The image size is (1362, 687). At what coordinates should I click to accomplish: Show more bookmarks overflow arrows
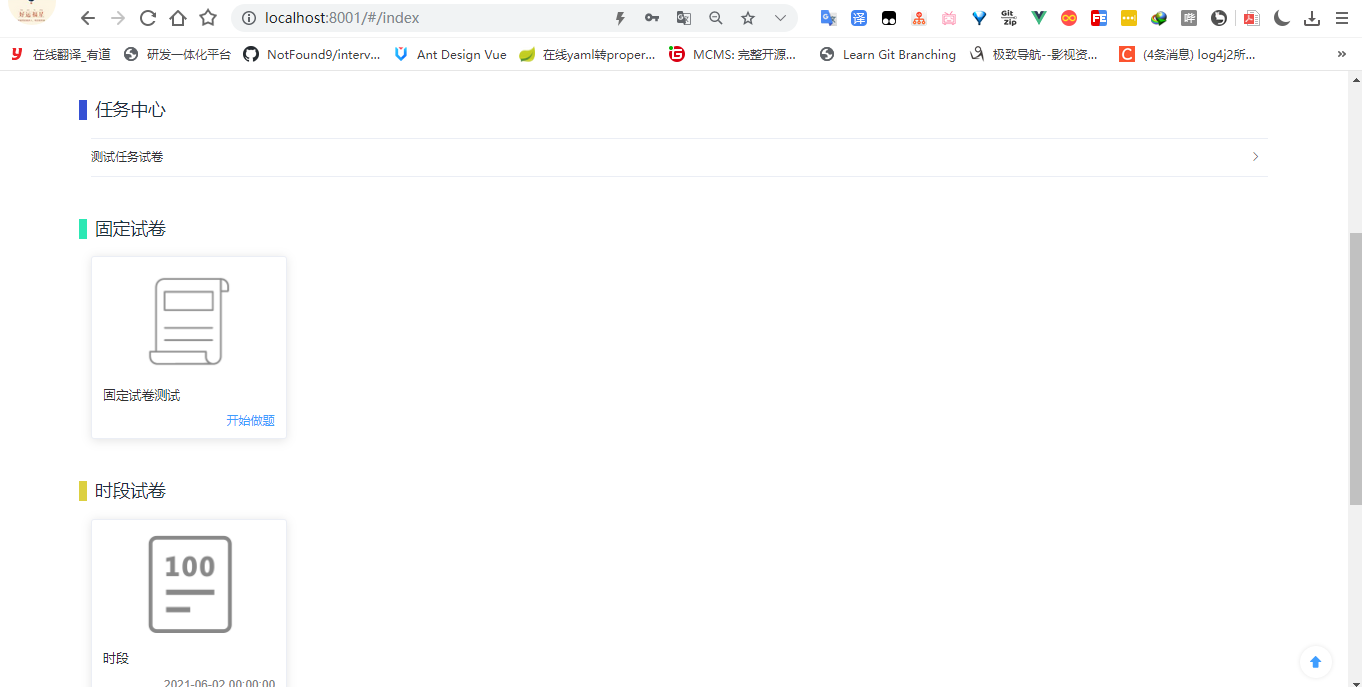[x=1342, y=55]
